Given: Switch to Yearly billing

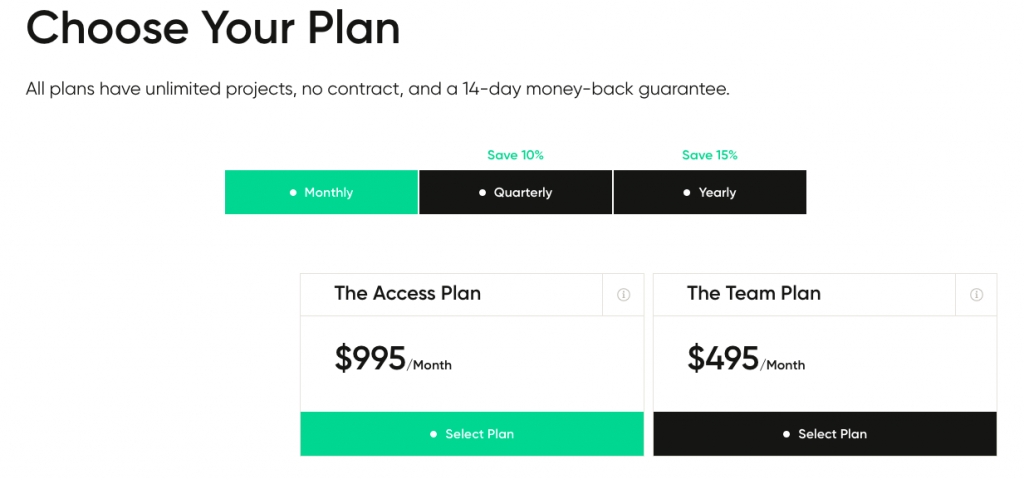Looking at the screenshot, I should point(710,192).
